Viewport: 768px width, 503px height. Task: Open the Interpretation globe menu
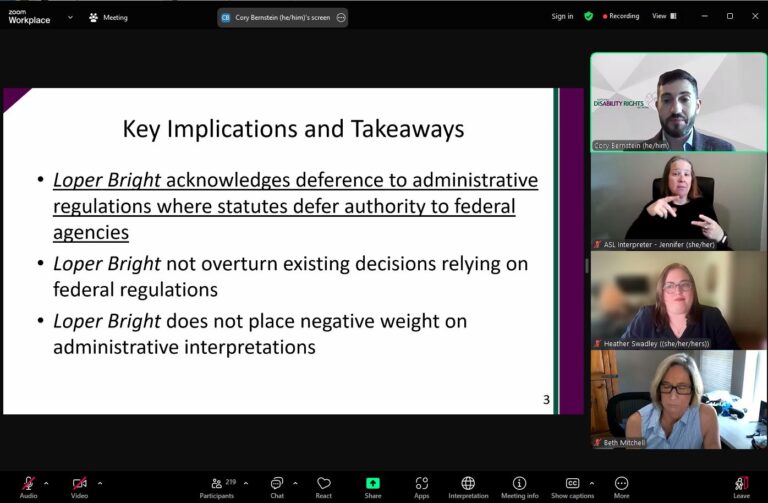pos(467,486)
